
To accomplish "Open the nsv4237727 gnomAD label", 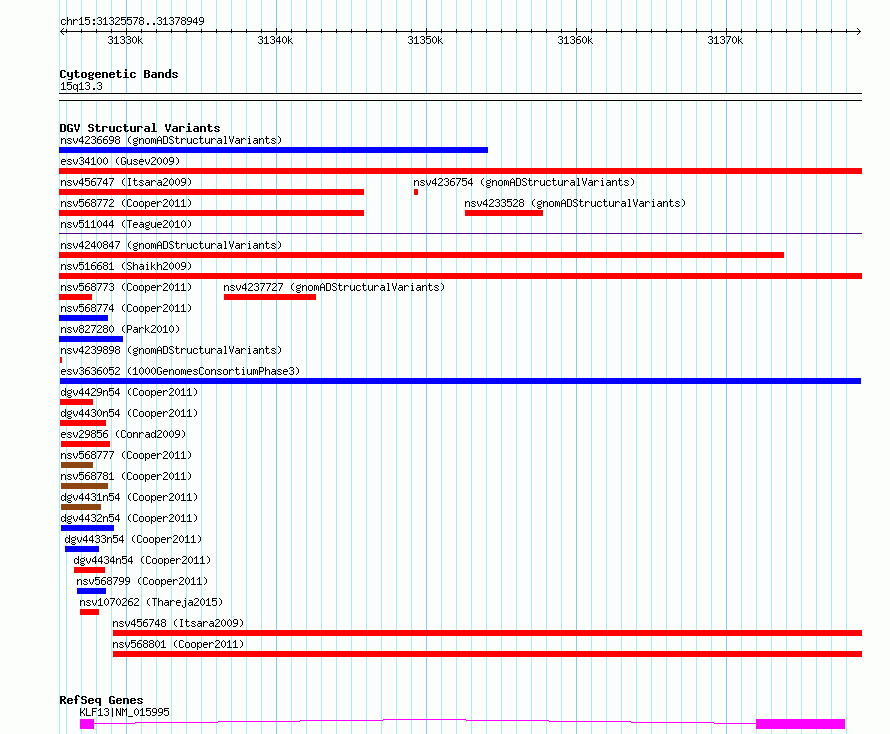I will (334, 287).
